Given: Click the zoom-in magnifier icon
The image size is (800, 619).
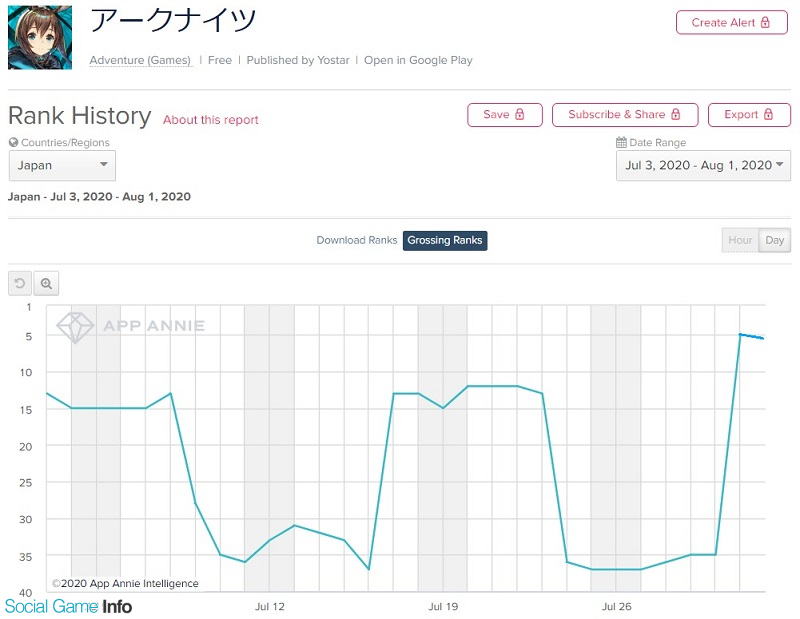Looking at the screenshot, I should (x=46, y=283).
